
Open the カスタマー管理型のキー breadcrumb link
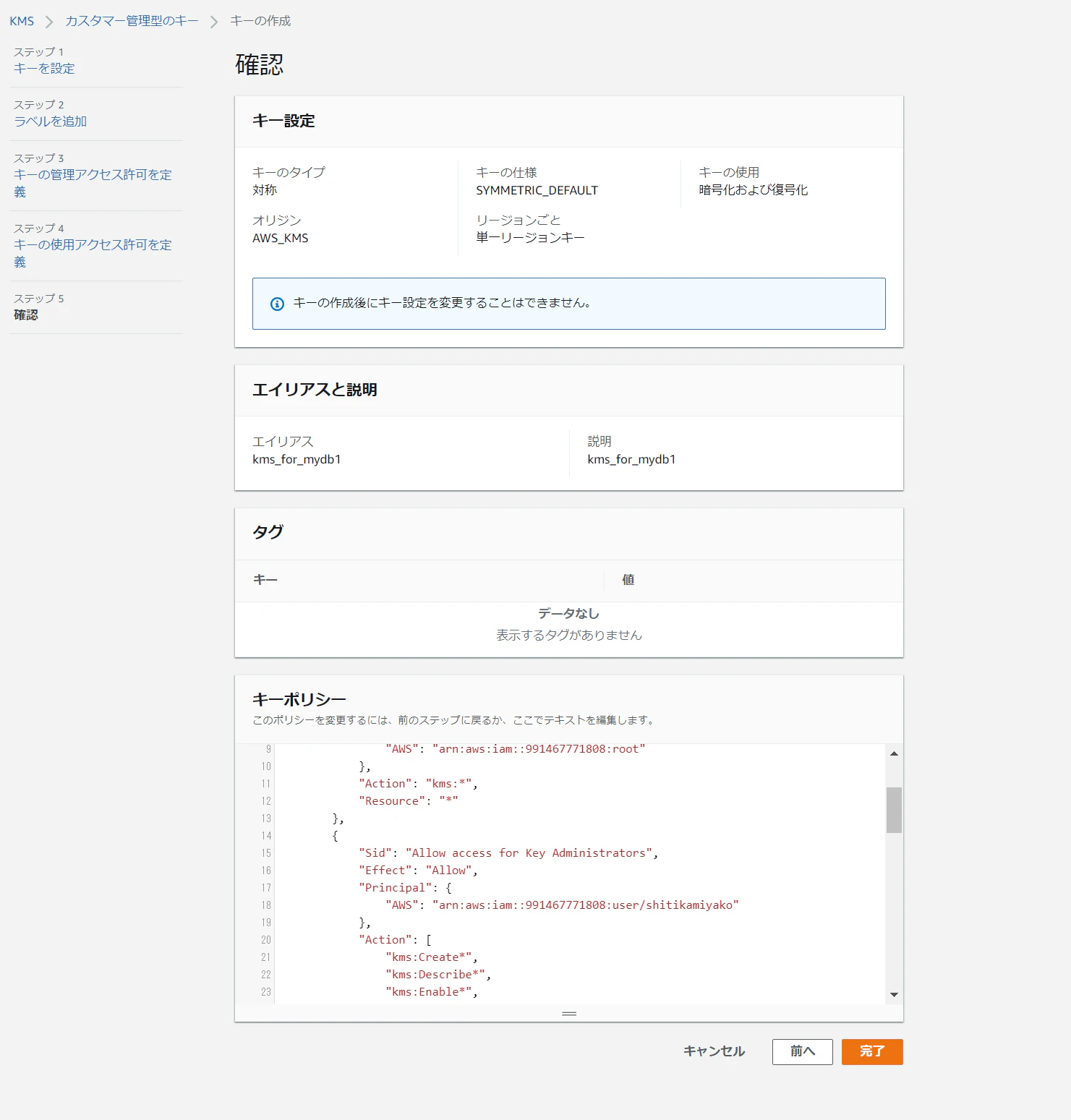point(132,21)
